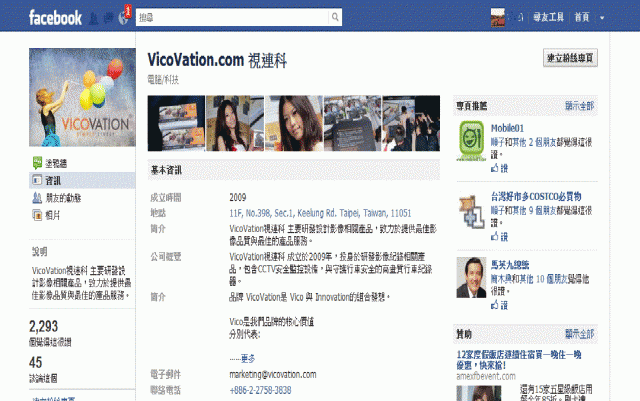Click the sponsored ad image thumbnail
The width and height of the screenshot is (640, 401).
pos(479,393)
